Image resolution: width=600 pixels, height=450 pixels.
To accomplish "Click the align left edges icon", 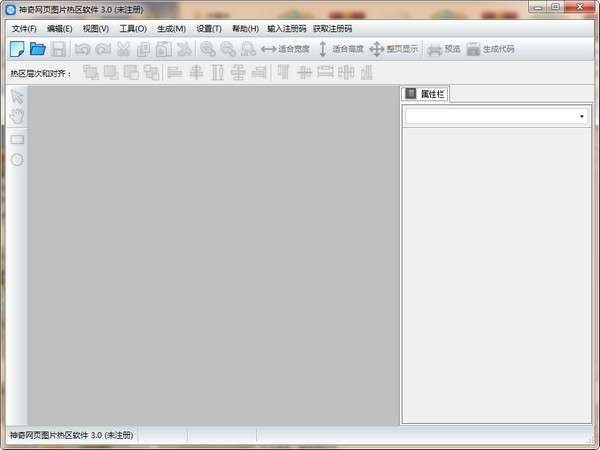I will point(175,72).
